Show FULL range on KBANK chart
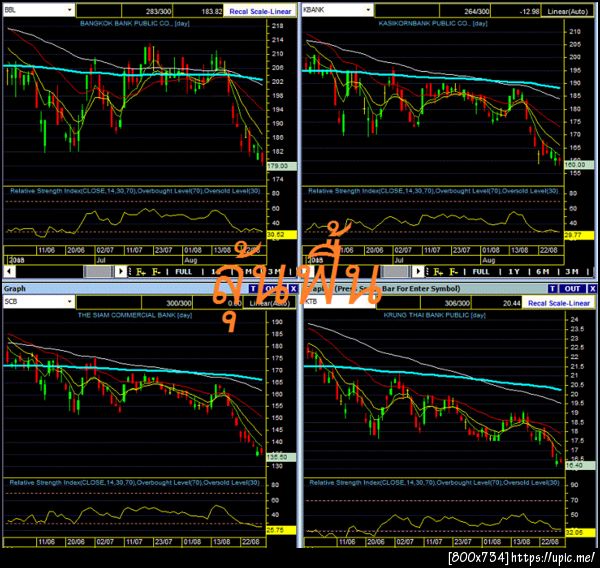The image size is (600, 568). pos(481,272)
